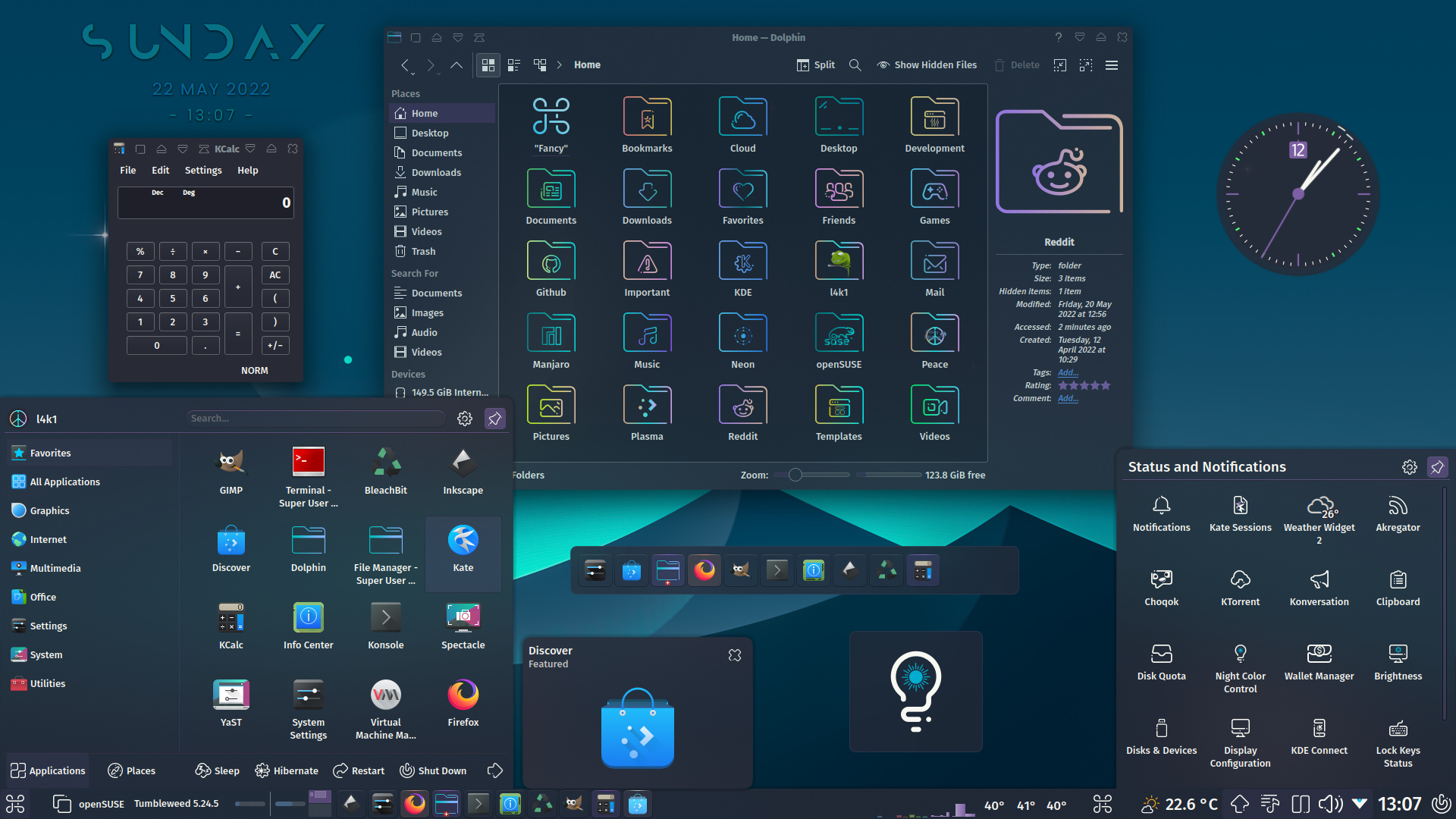Click Add tags link in Dolphin info panel
Viewport: 1456px width, 819px height.
1068,372
